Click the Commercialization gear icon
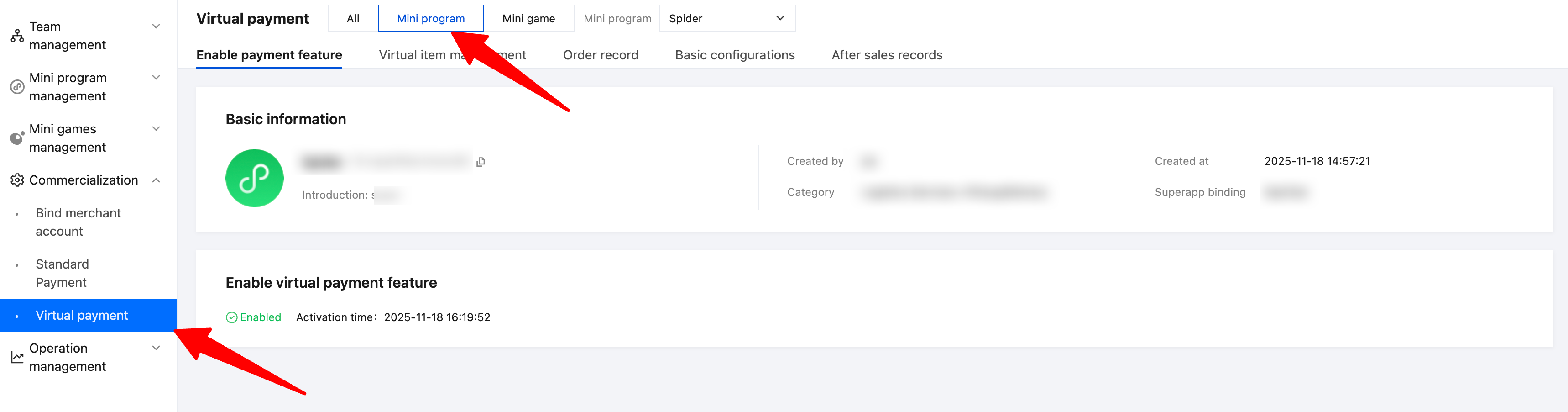Screen dimensions: 1568x412 pyautogui.click(x=17, y=180)
